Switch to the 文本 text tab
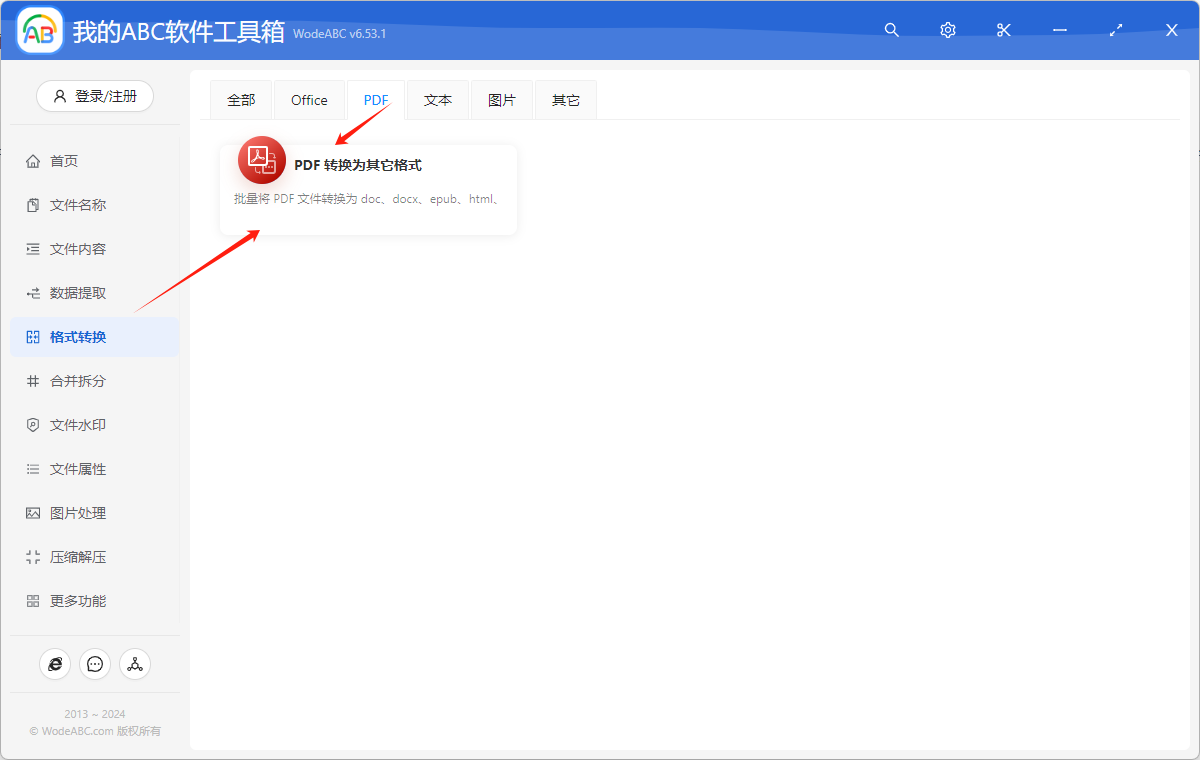The image size is (1200, 760). point(437,99)
